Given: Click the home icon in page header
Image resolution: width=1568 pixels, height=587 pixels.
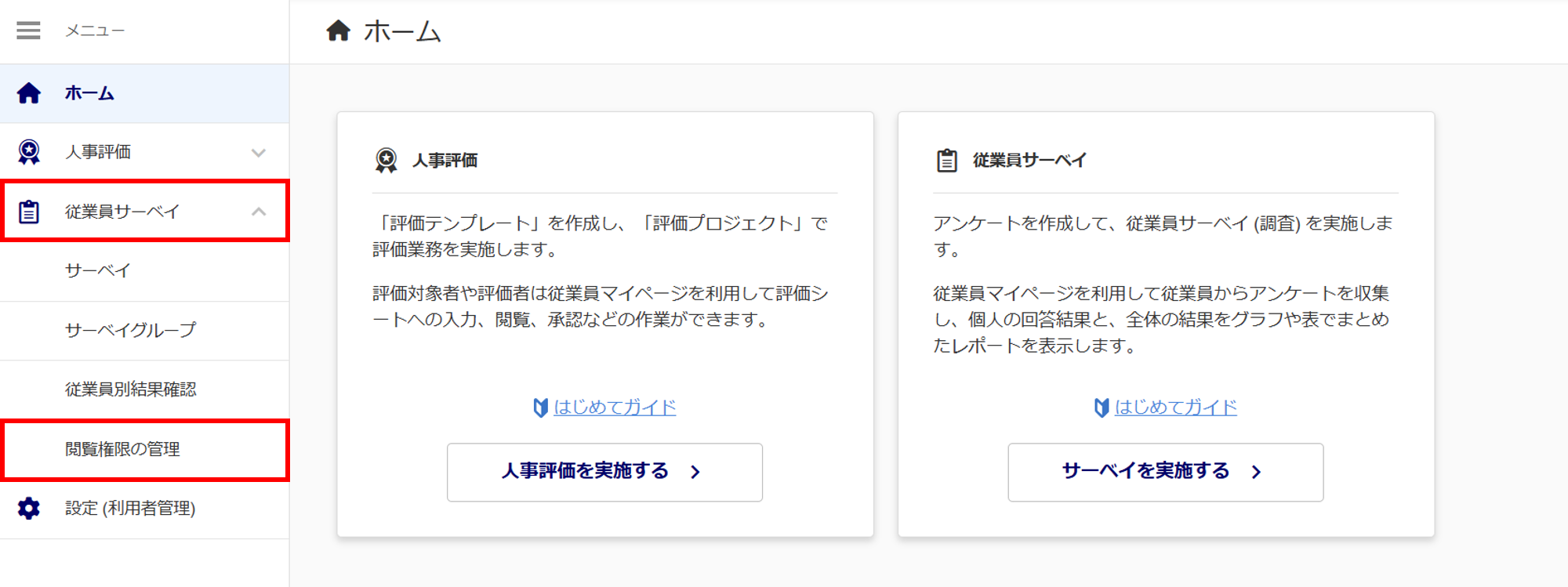Looking at the screenshot, I should tap(338, 31).
